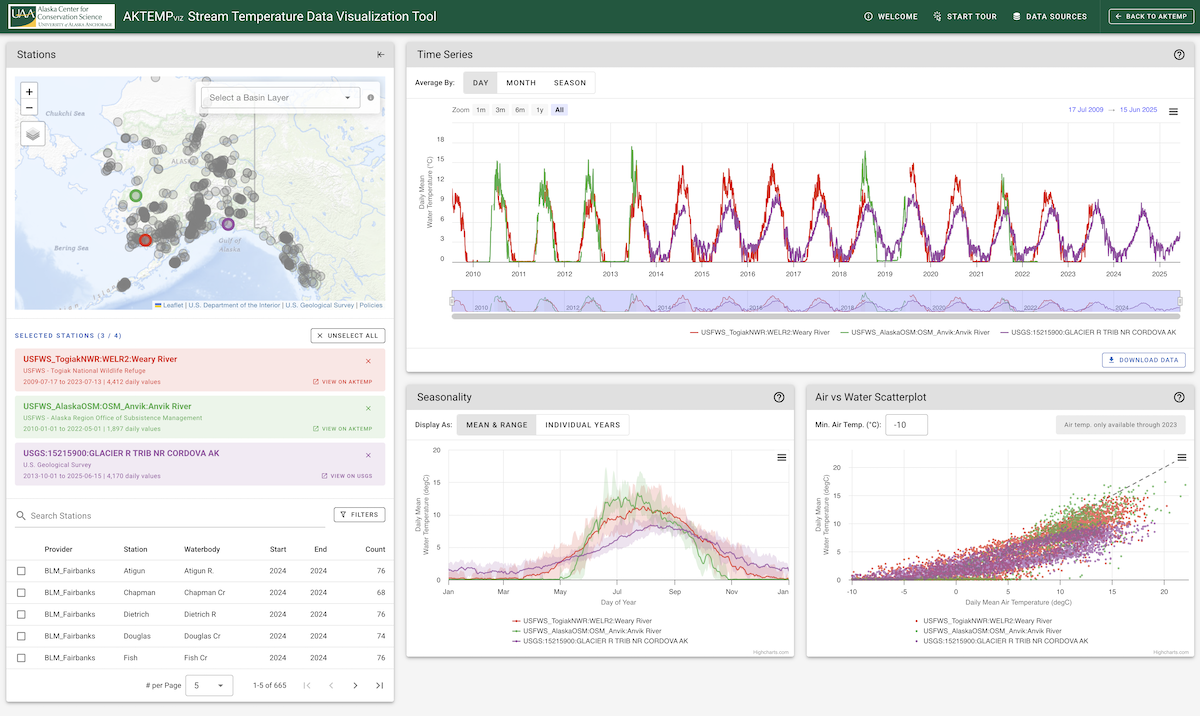This screenshot has height=716, width=1200.
Task: Sort stations table by Provider column
Action: click(59, 549)
